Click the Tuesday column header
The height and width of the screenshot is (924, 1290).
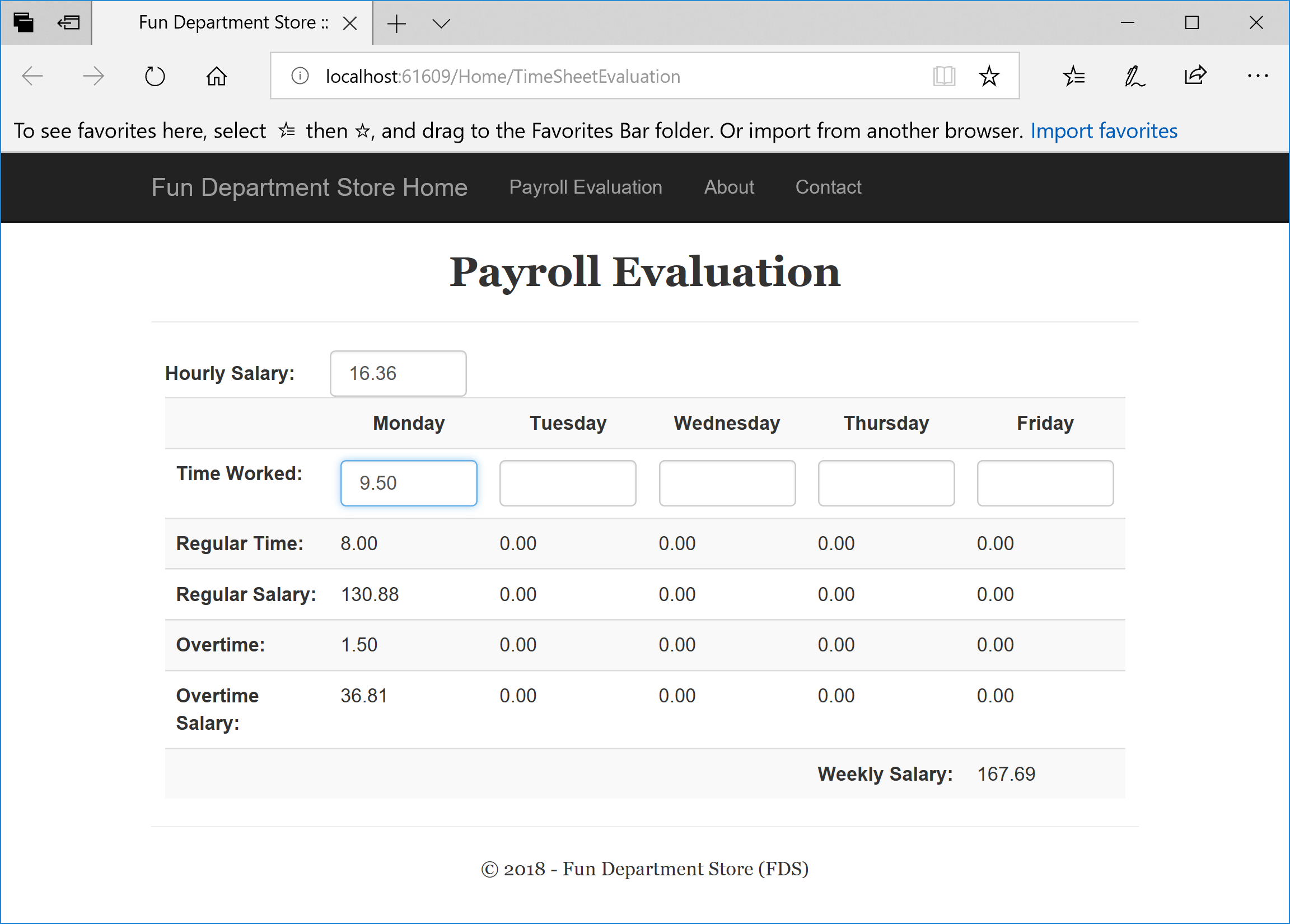tap(568, 423)
